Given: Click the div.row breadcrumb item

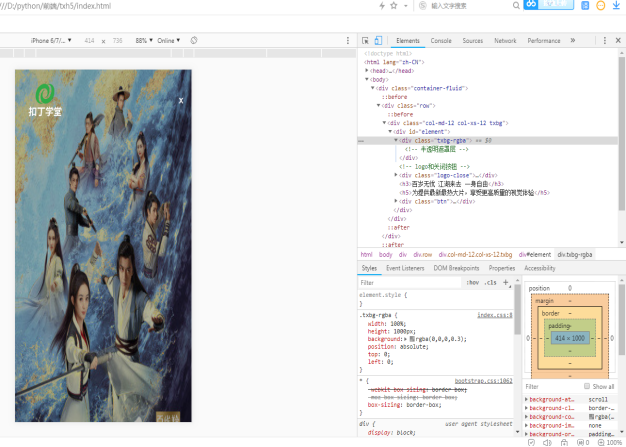Looking at the screenshot, I should point(422,255).
